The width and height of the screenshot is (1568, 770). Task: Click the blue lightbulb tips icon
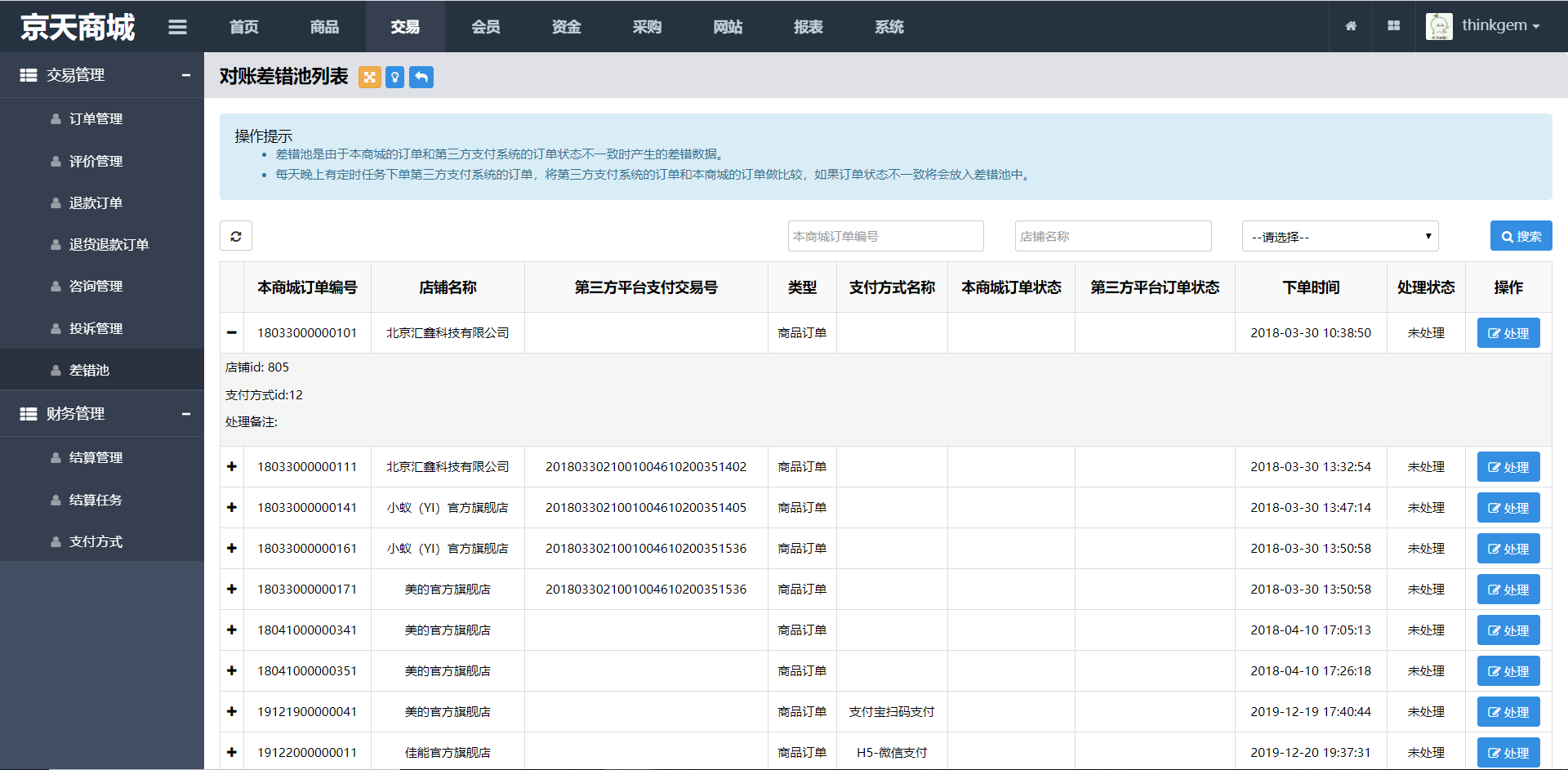[395, 77]
